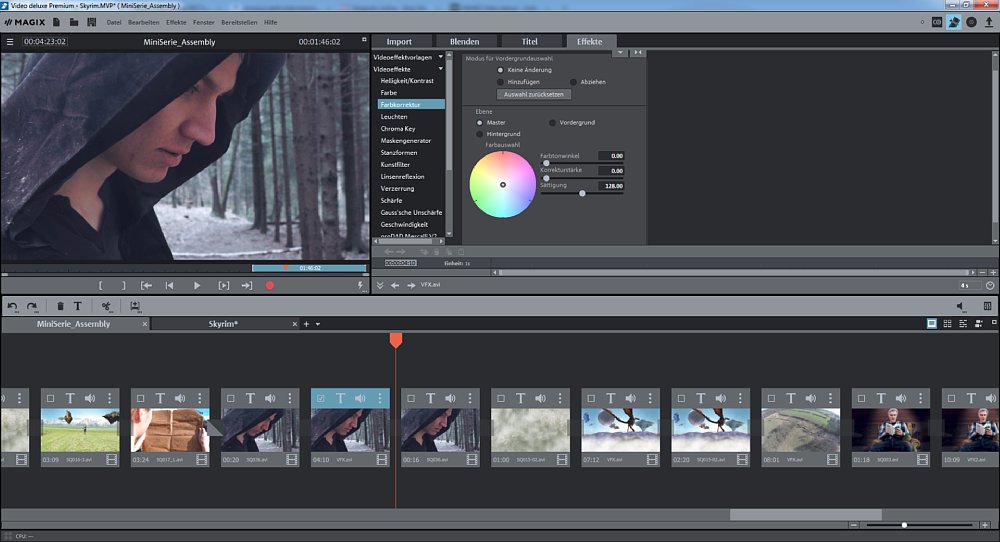Select the title editor T icon
The width and height of the screenshot is (1000, 542).
(78, 306)
